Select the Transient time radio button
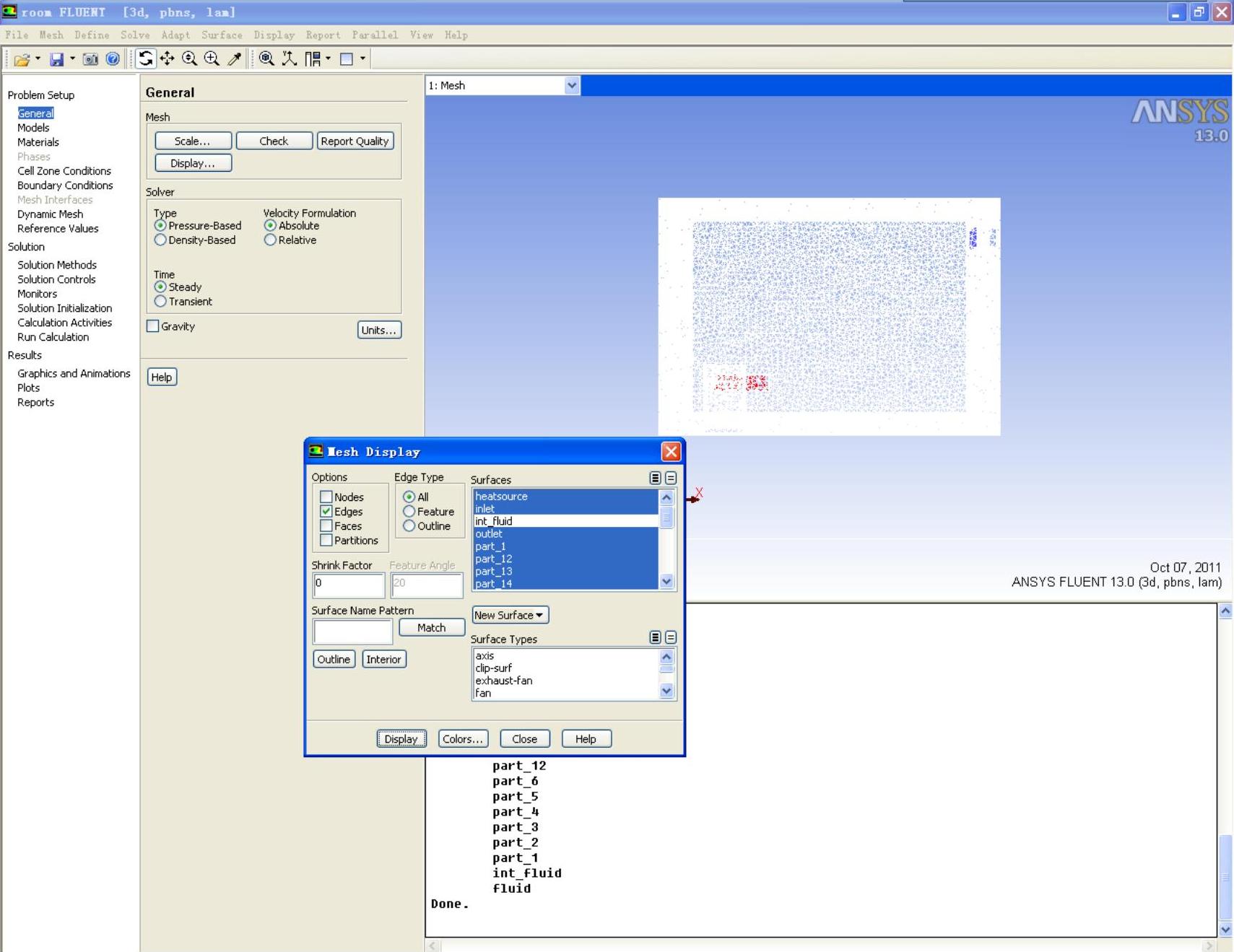The width and height of the screenshot is (1234, 952). pyautogui.click(x=160, y=302)
